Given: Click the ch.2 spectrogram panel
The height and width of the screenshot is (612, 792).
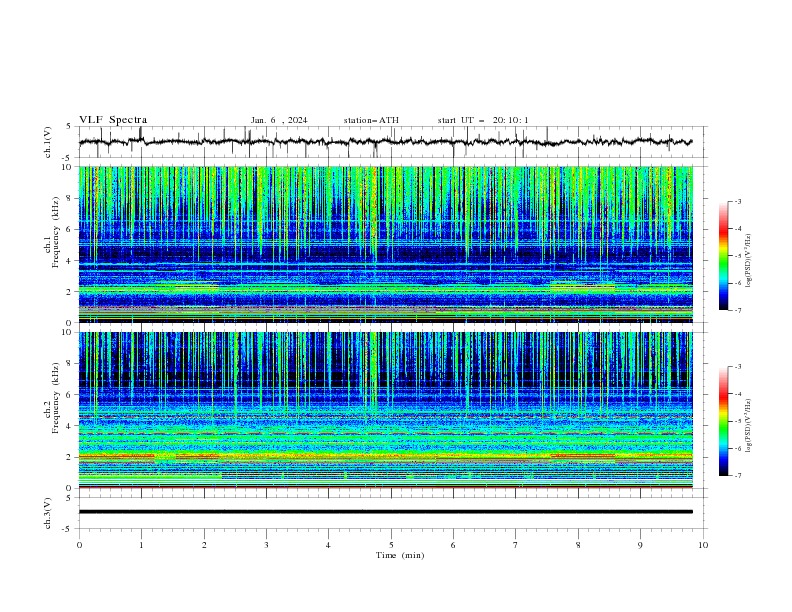Looking at the screenshot, I should coord(385,410).
